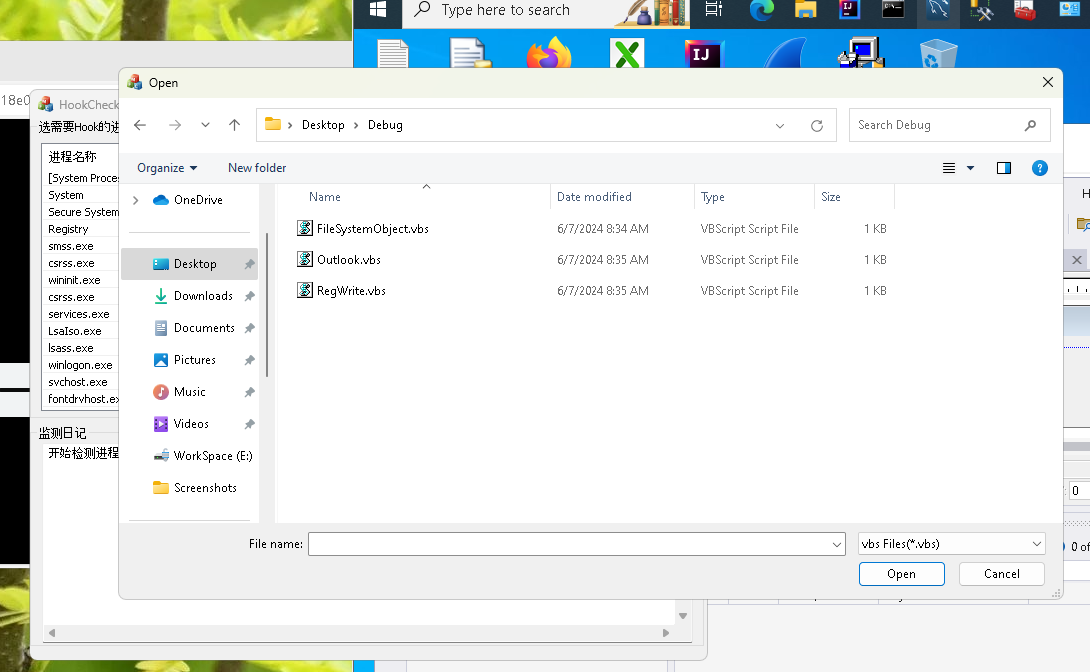This screenshot has width=1090, height=672.
Task: Select RegWrite.vbs file
Action: (x=351, y=291)
